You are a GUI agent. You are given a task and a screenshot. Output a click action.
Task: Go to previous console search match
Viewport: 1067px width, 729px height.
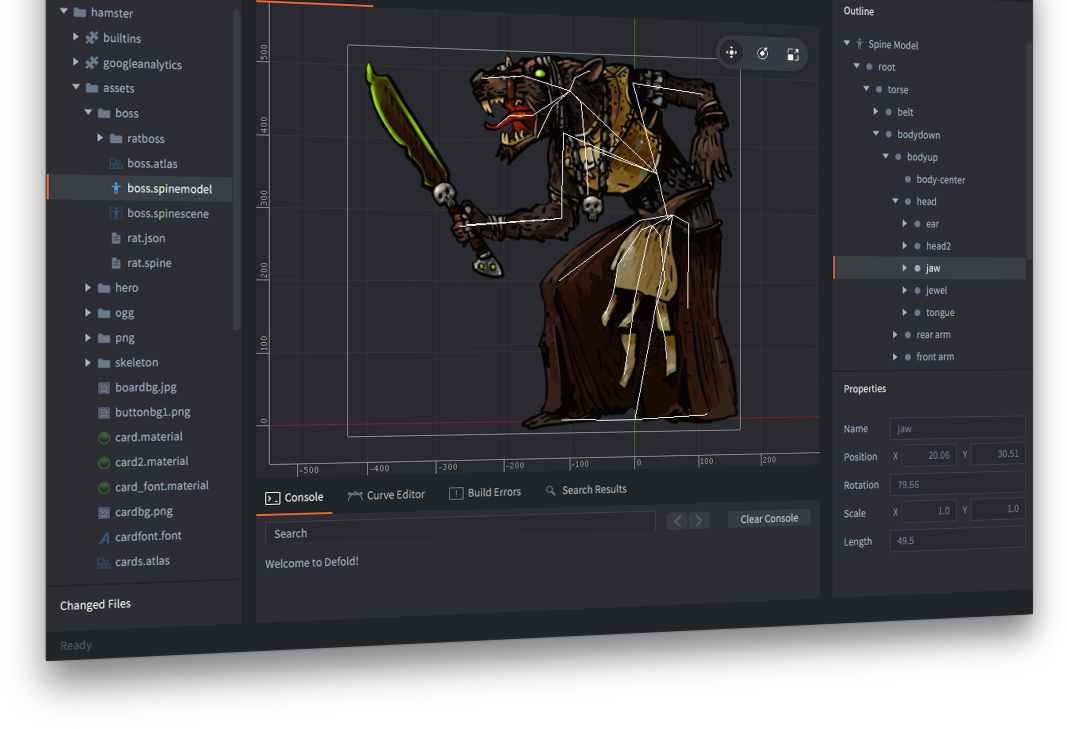[x=677, y=521]
